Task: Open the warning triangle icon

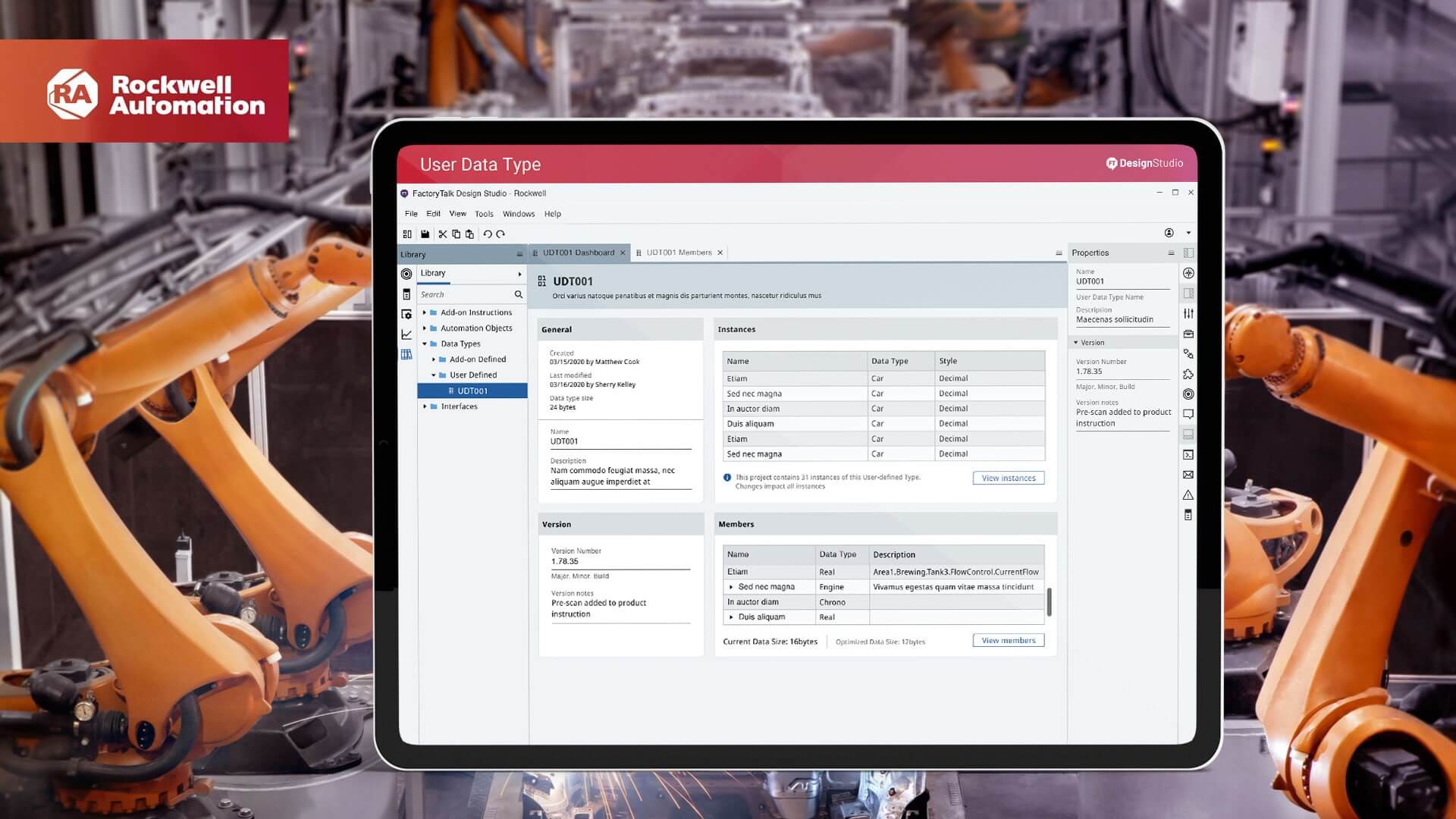Action: (1188, 495)
